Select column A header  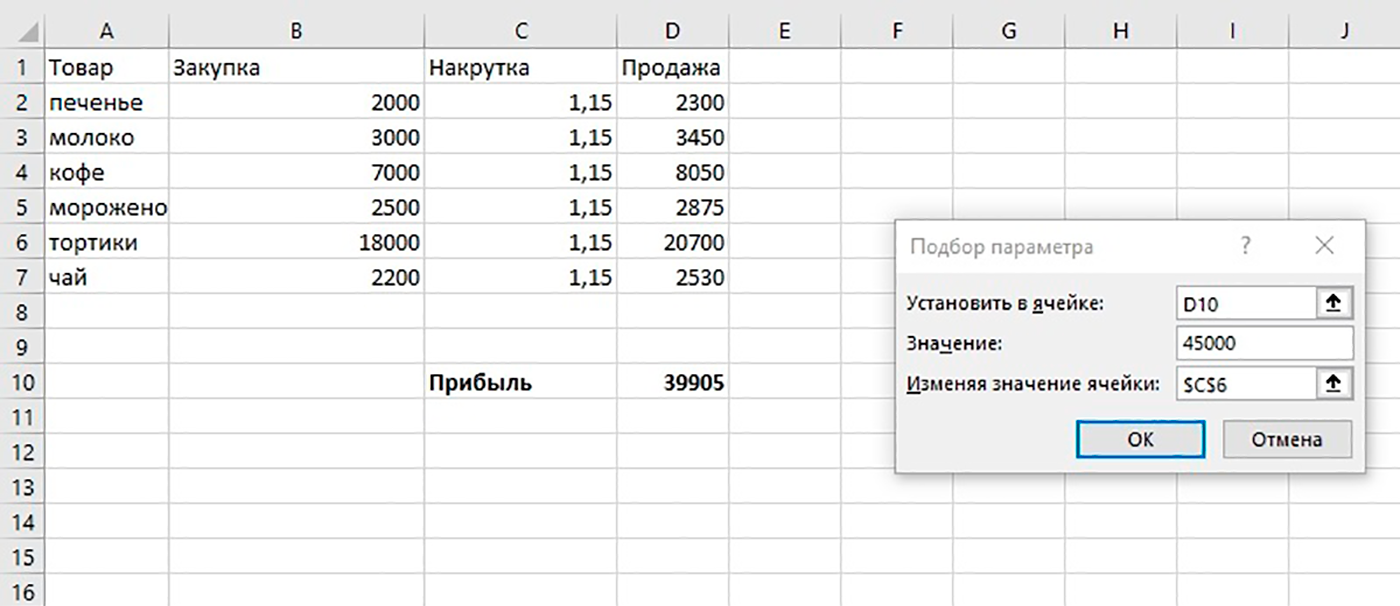[x=107, y=32]
